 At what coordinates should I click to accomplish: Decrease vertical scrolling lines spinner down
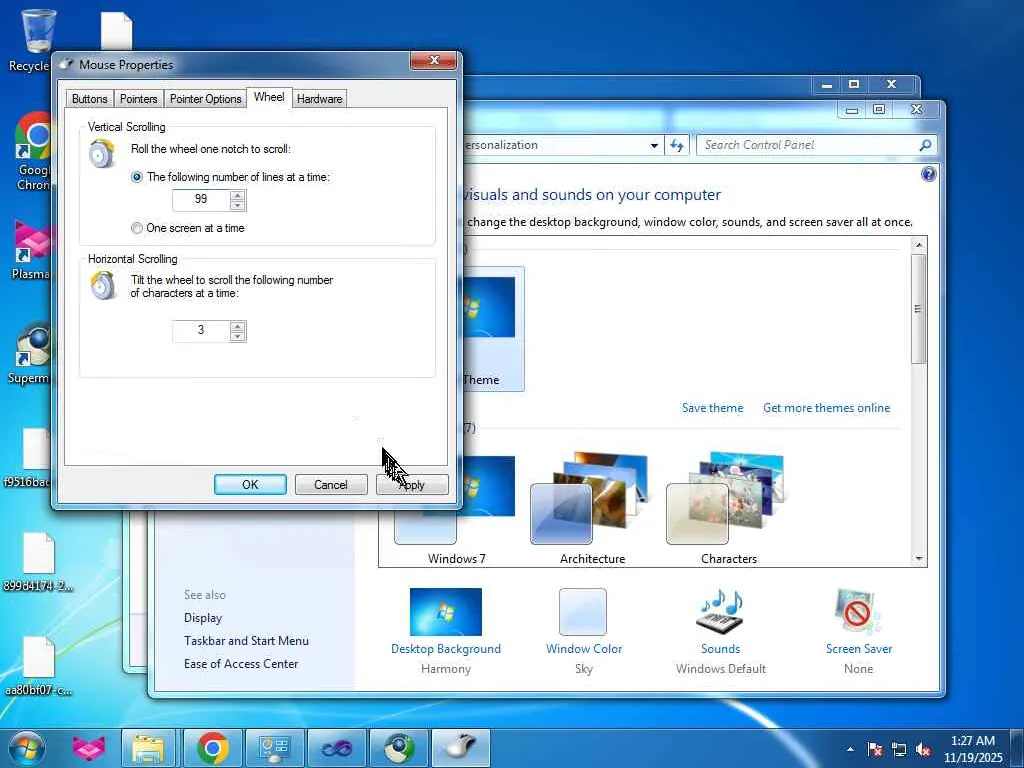pyautogui.click(x=238, y=206)
